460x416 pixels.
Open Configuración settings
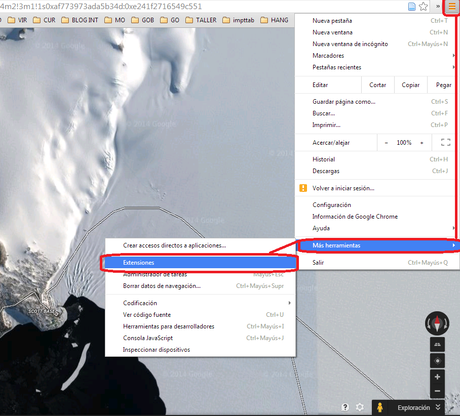(375, 205)
